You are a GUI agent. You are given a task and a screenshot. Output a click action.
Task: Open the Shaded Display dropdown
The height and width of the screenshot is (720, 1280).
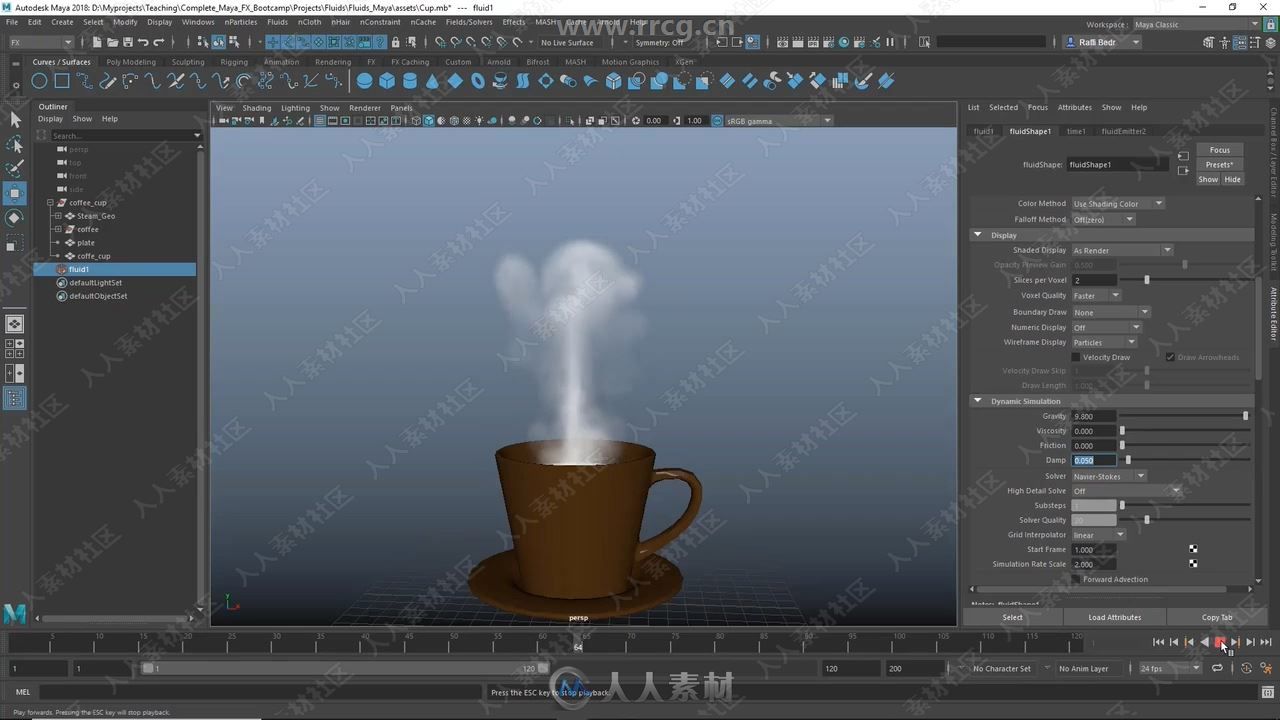(x=1121, y=250)
